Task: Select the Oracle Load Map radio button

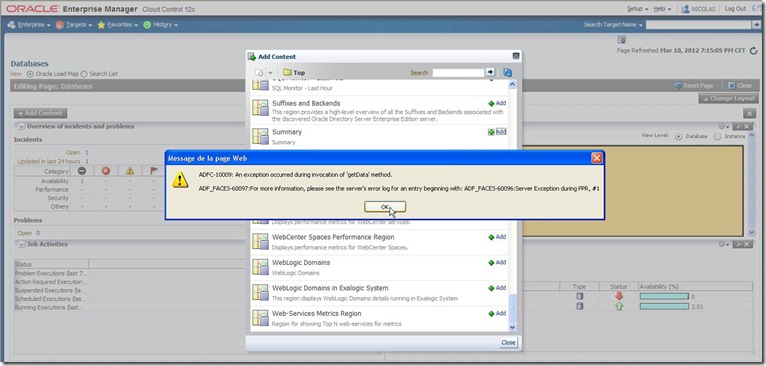Action: pyautogui.click(x=30, y=74)
